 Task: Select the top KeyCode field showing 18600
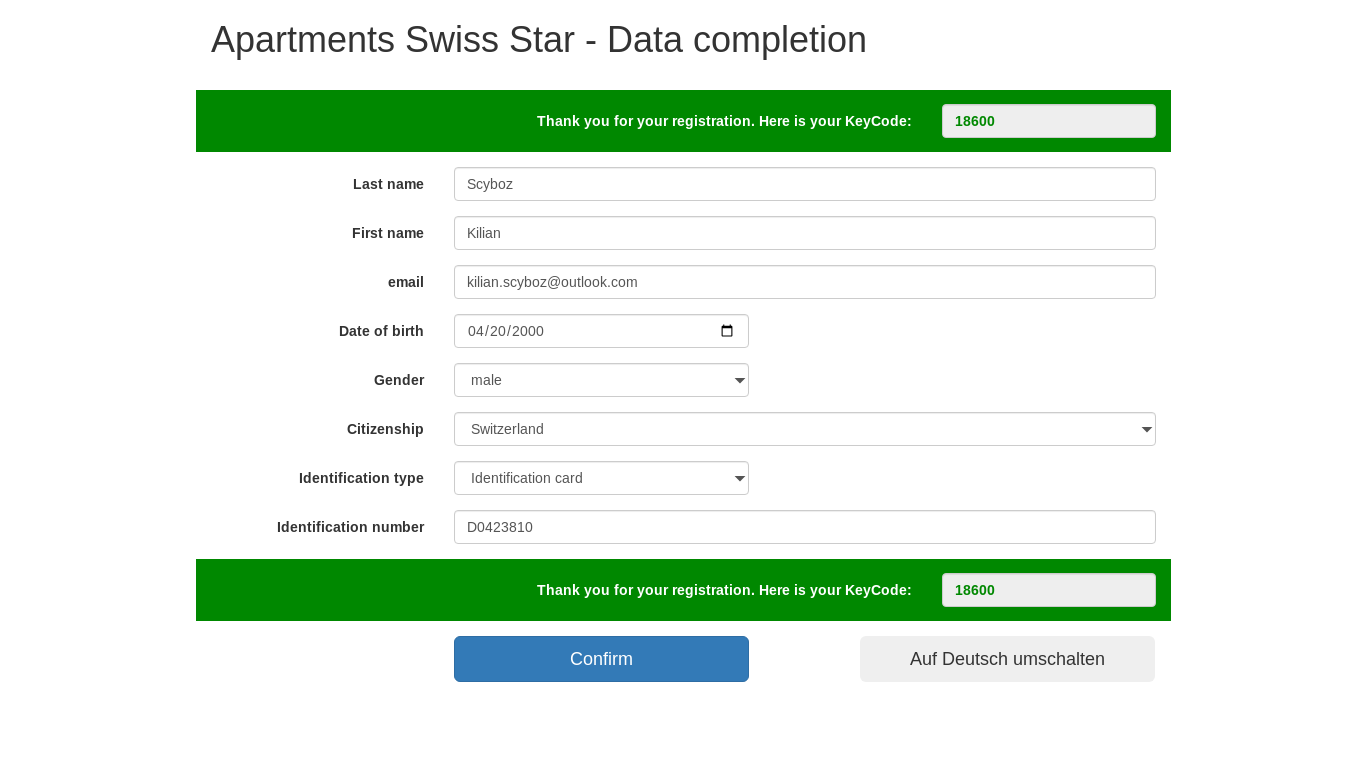(x=1049, y=121)
